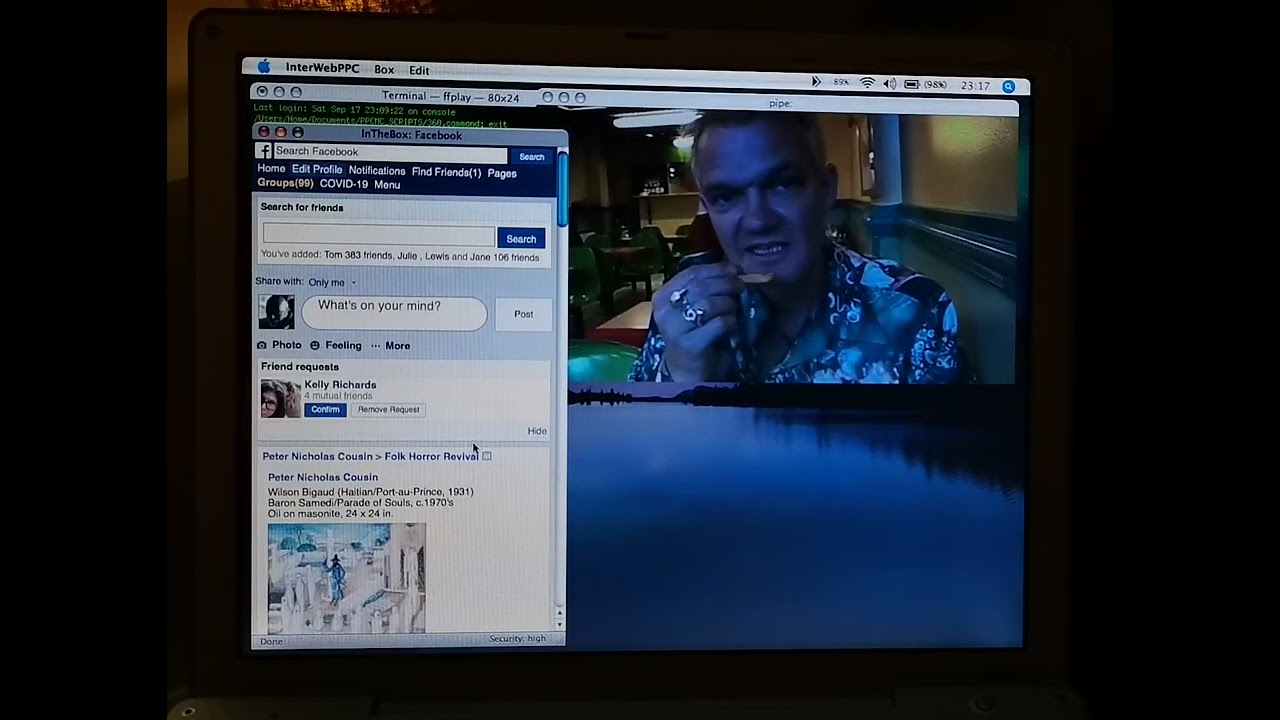Viewport: 1280px width, 720px height.
Task: Click the menu bar clock 23:17
Action: pos(975,86)
